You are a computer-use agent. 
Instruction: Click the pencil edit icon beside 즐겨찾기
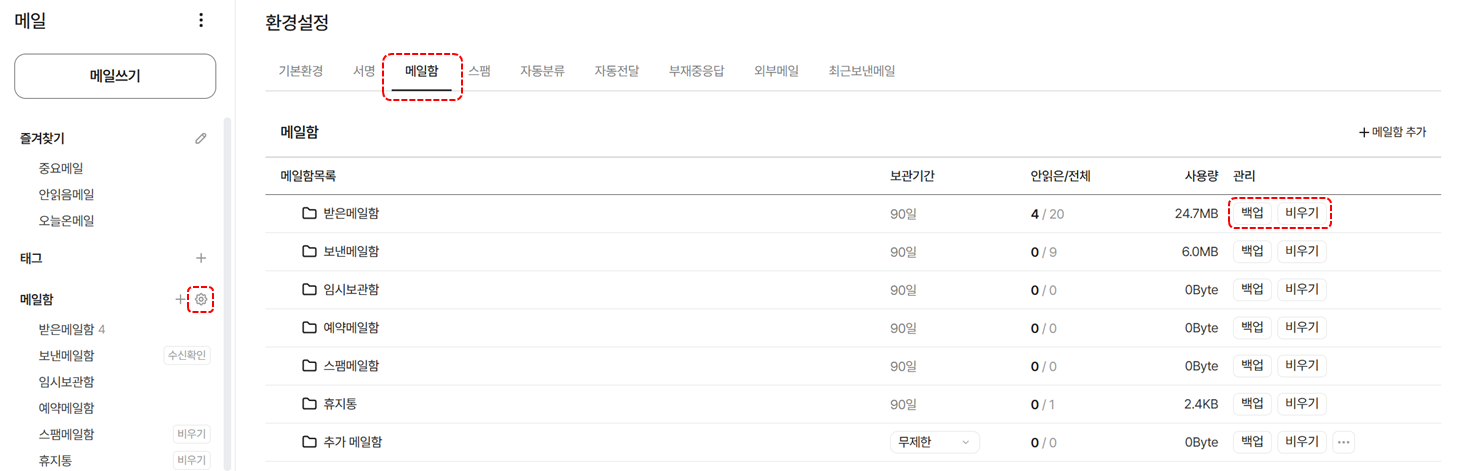[201, 139]
